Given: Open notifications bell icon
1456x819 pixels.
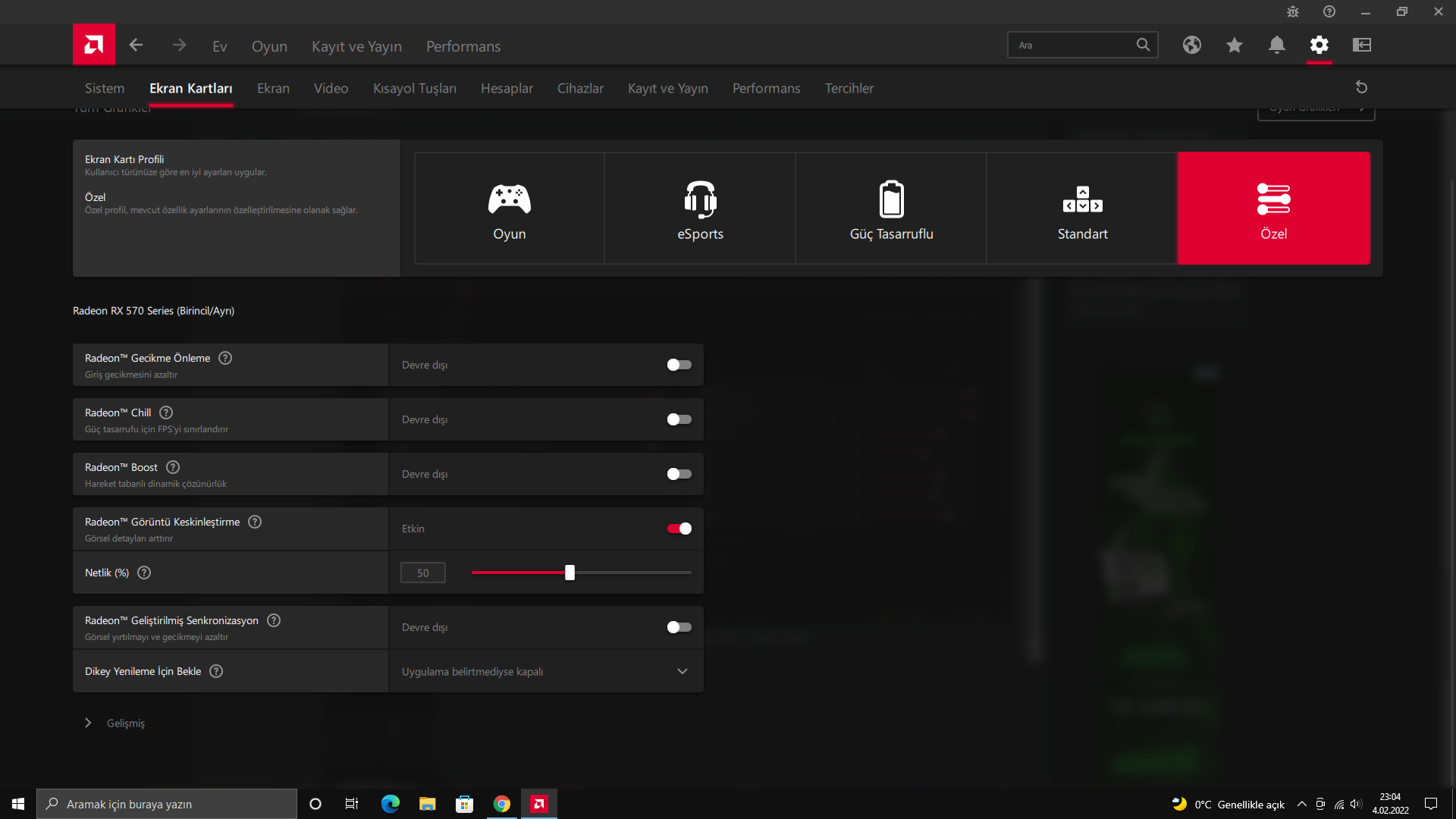Looking at the screenshot, I should point(1276,45).
